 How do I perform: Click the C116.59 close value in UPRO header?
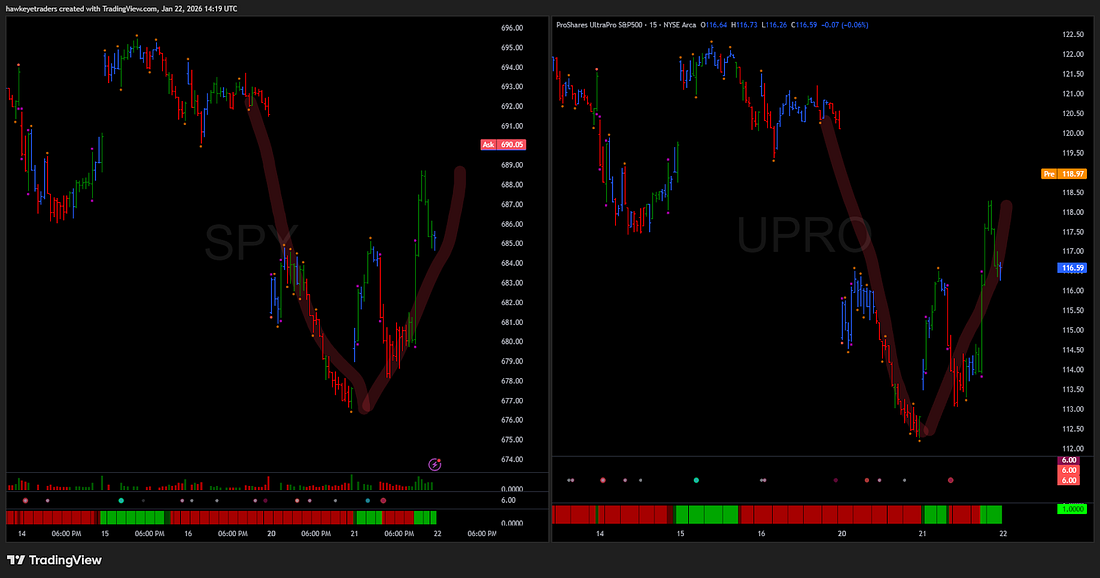804,25
